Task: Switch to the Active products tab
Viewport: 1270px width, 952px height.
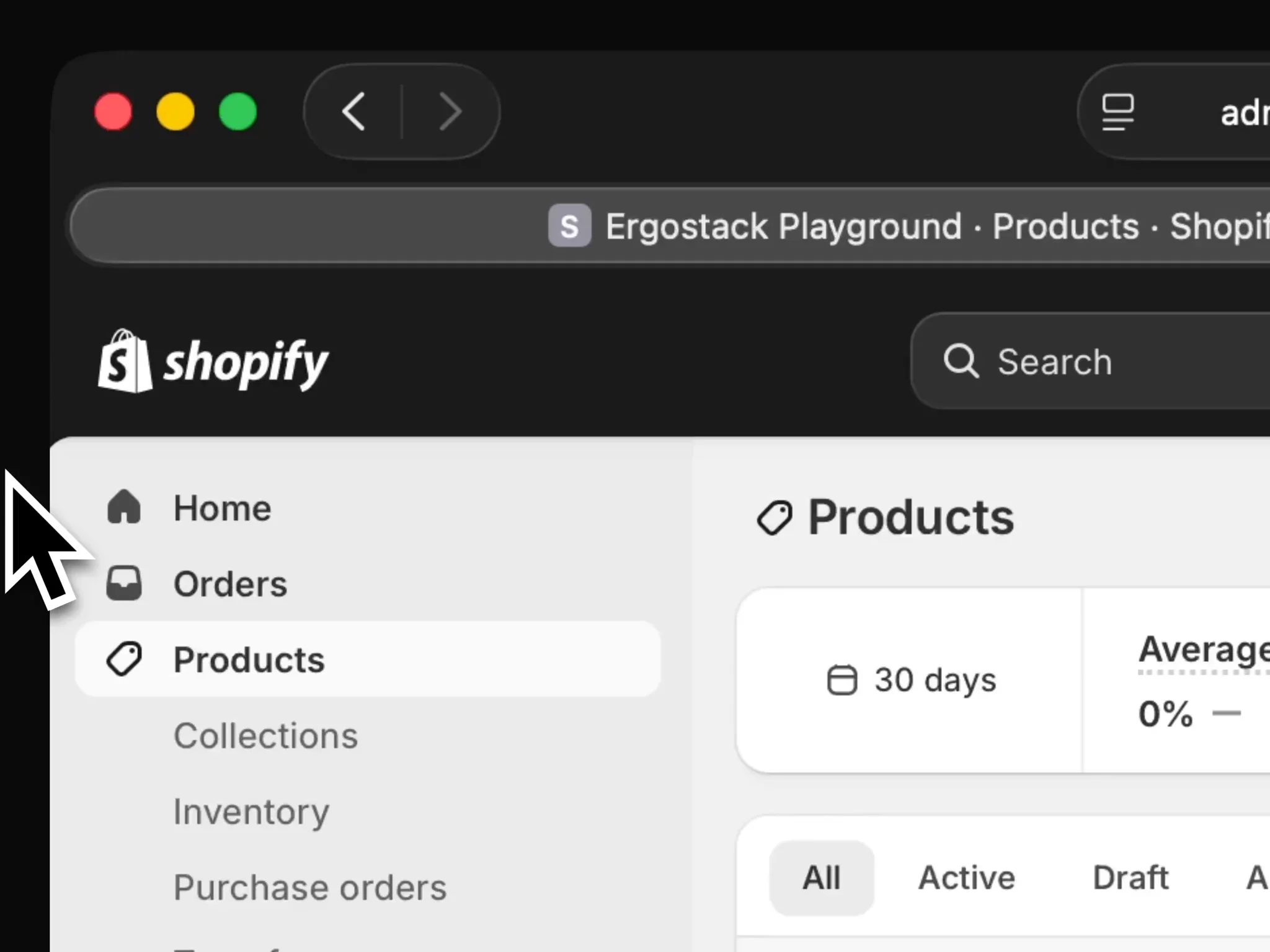Action: (x=966, y=878)
